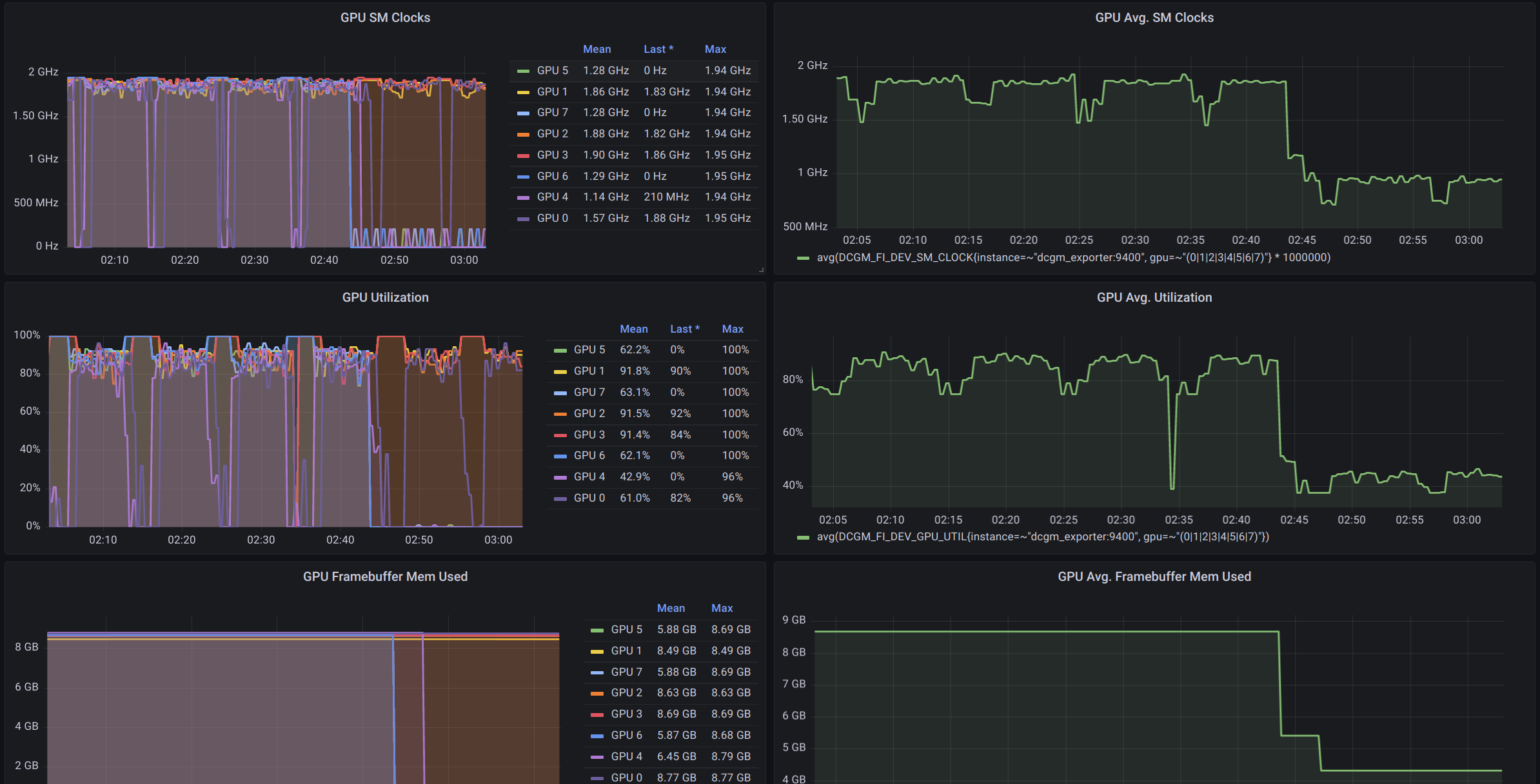Open the GPU Framebuffer Mem Used title menu
Screen dimensions: 1540x784
pyautogui.click(x=385, y=576)
